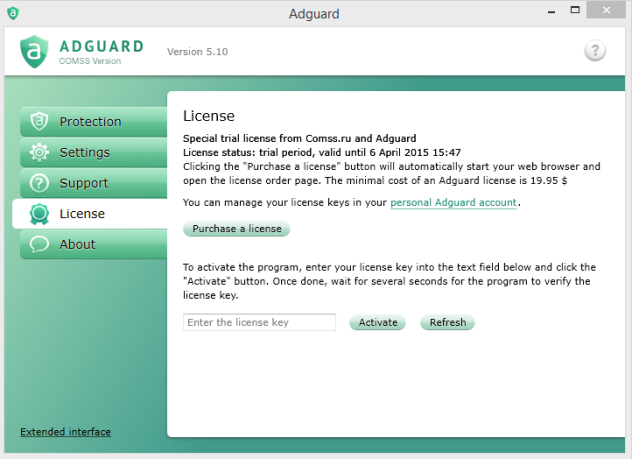Click the Settings gear icon in sidebar
This screenshot has width=632, height=459.
click(x=39, y=152)
